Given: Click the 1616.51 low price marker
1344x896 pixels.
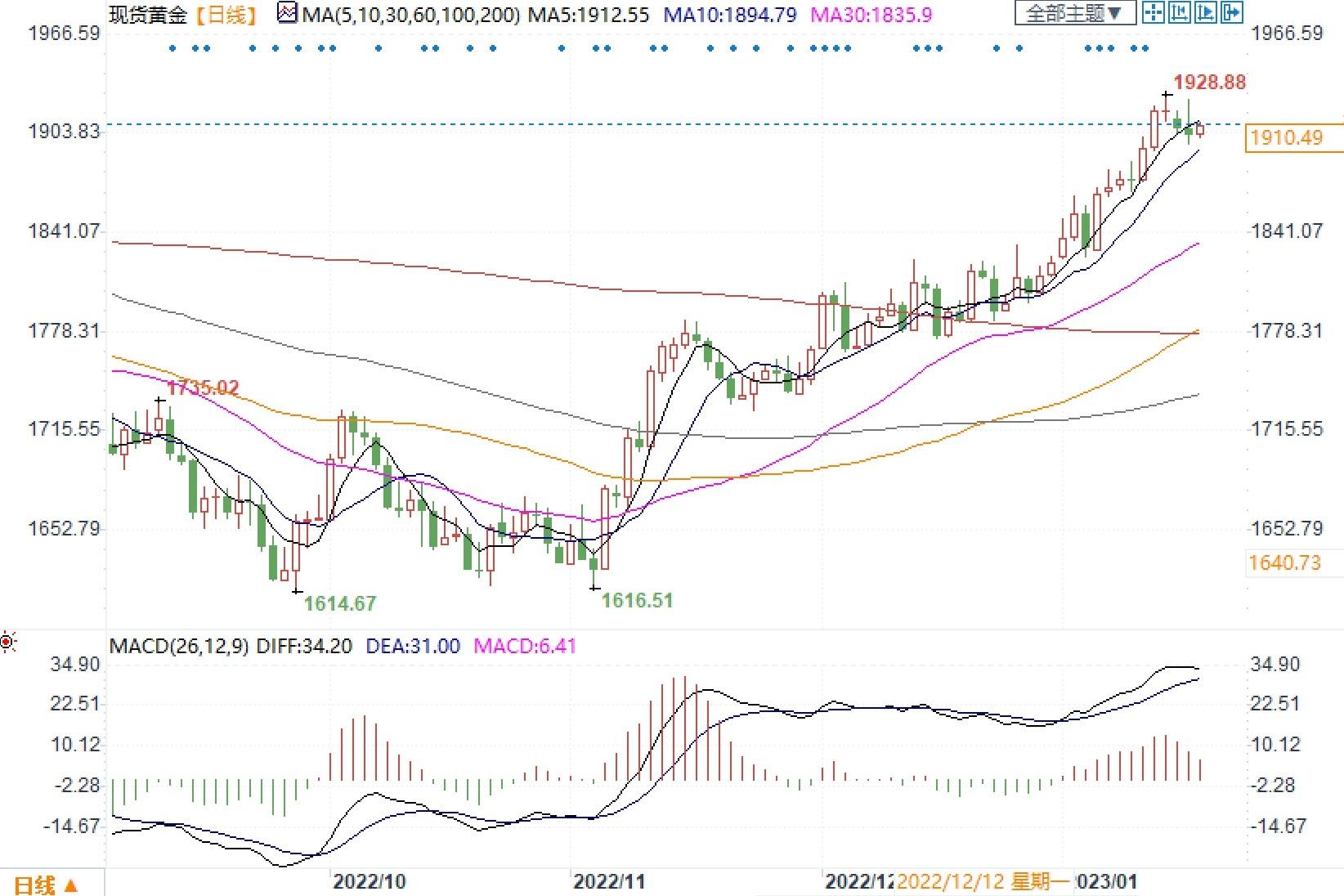Looking at the screenshot, I should (637, 601).
